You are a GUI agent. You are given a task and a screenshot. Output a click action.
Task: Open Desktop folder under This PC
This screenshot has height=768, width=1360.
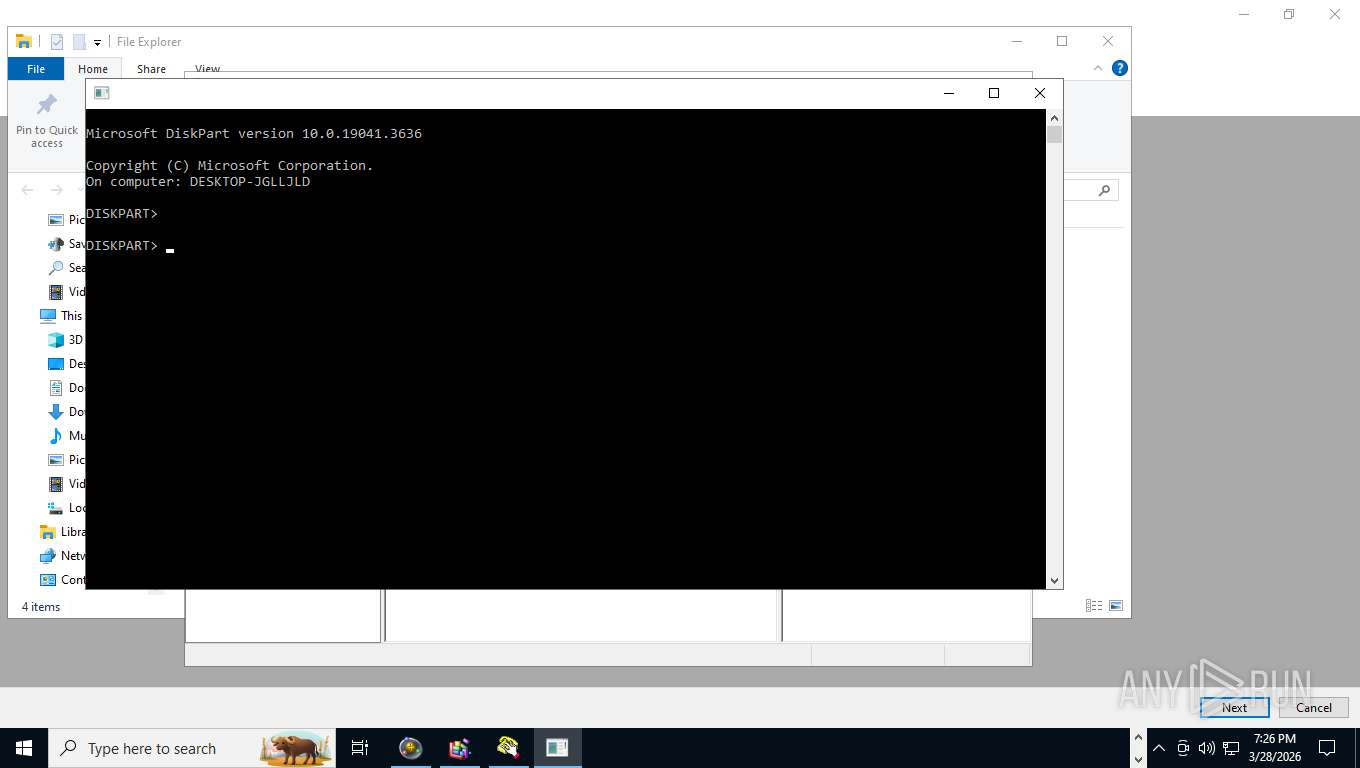click(66, 364)
